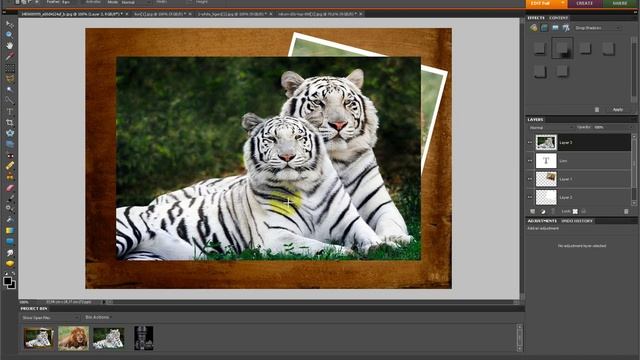Select the Eyedropper tool
Image resolution: width=640 pixels, height=360 pixels.
point(9,56)
